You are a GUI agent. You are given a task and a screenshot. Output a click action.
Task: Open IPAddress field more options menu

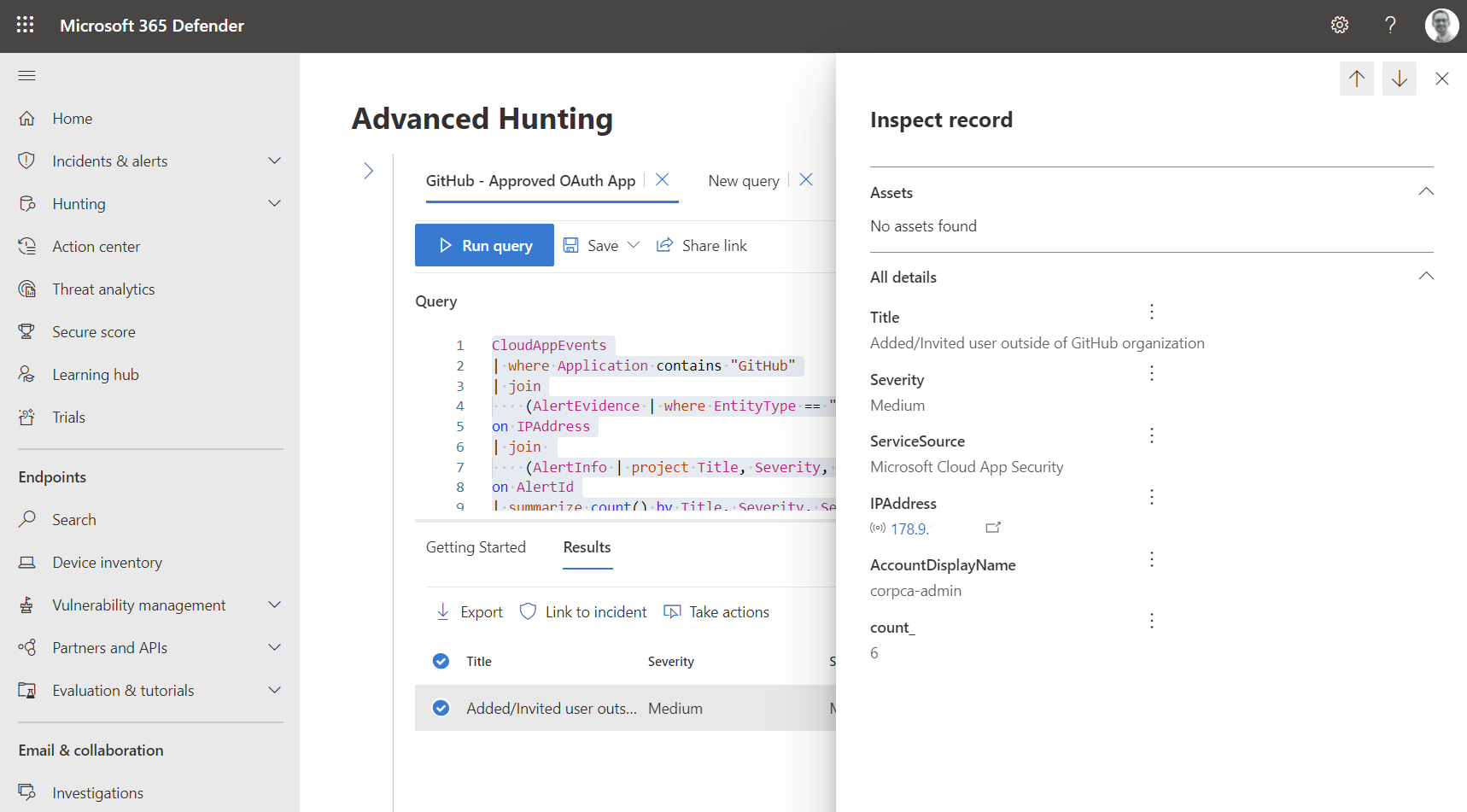[x=1152, y=497]
